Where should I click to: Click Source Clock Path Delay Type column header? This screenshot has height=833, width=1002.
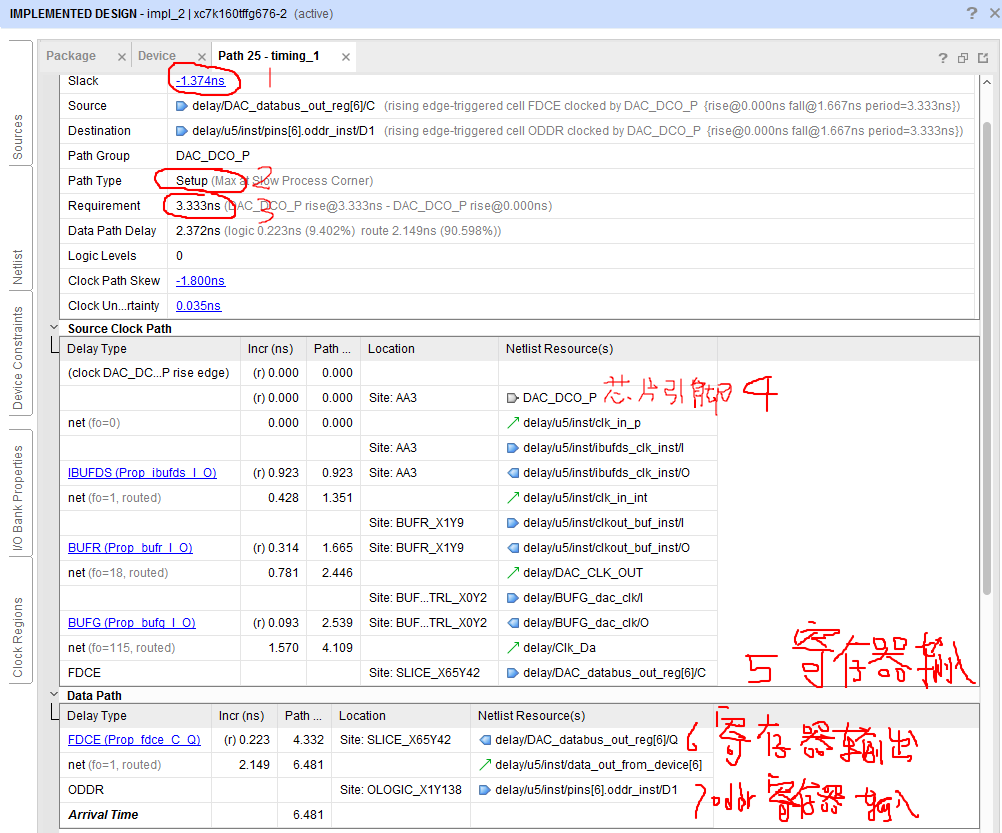pos(150,349)
